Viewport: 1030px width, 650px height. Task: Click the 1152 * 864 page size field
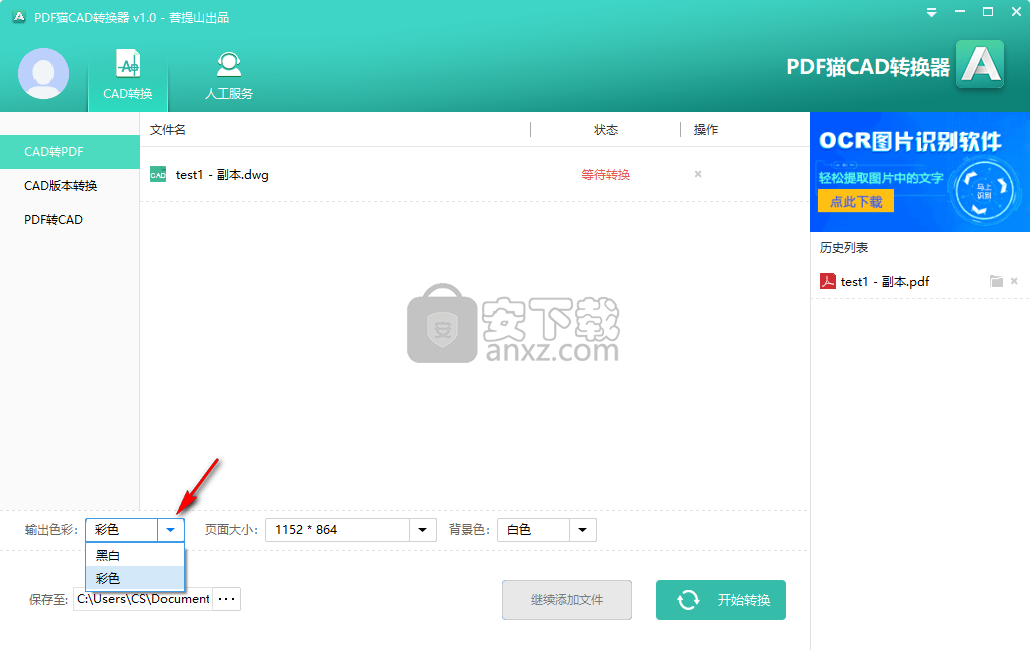coord(338,530)
